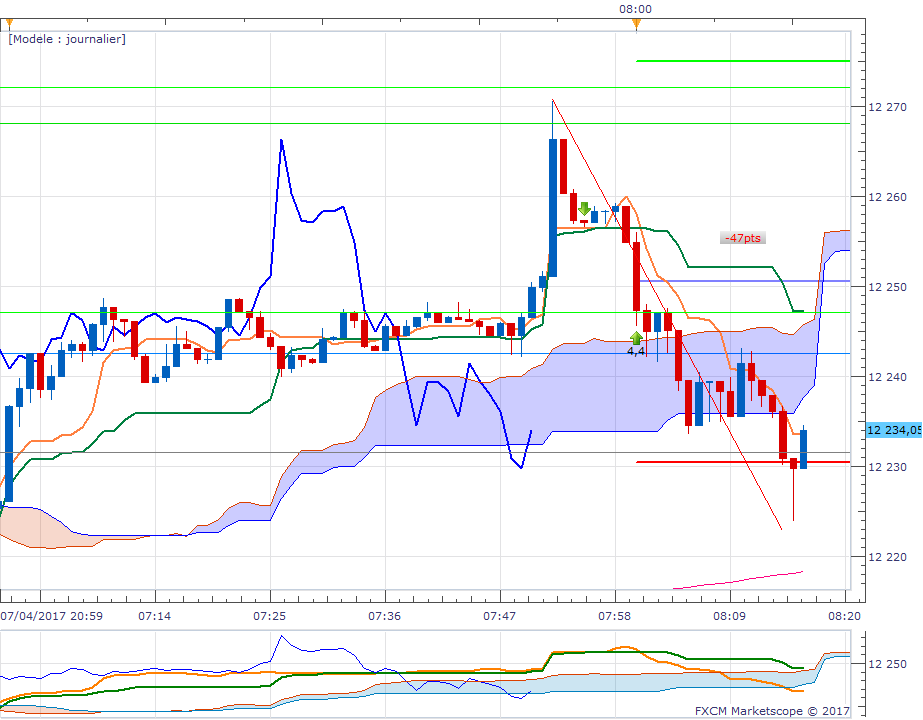
Task: Click the current price tag 12 234,05
Action: click(894, 430)
